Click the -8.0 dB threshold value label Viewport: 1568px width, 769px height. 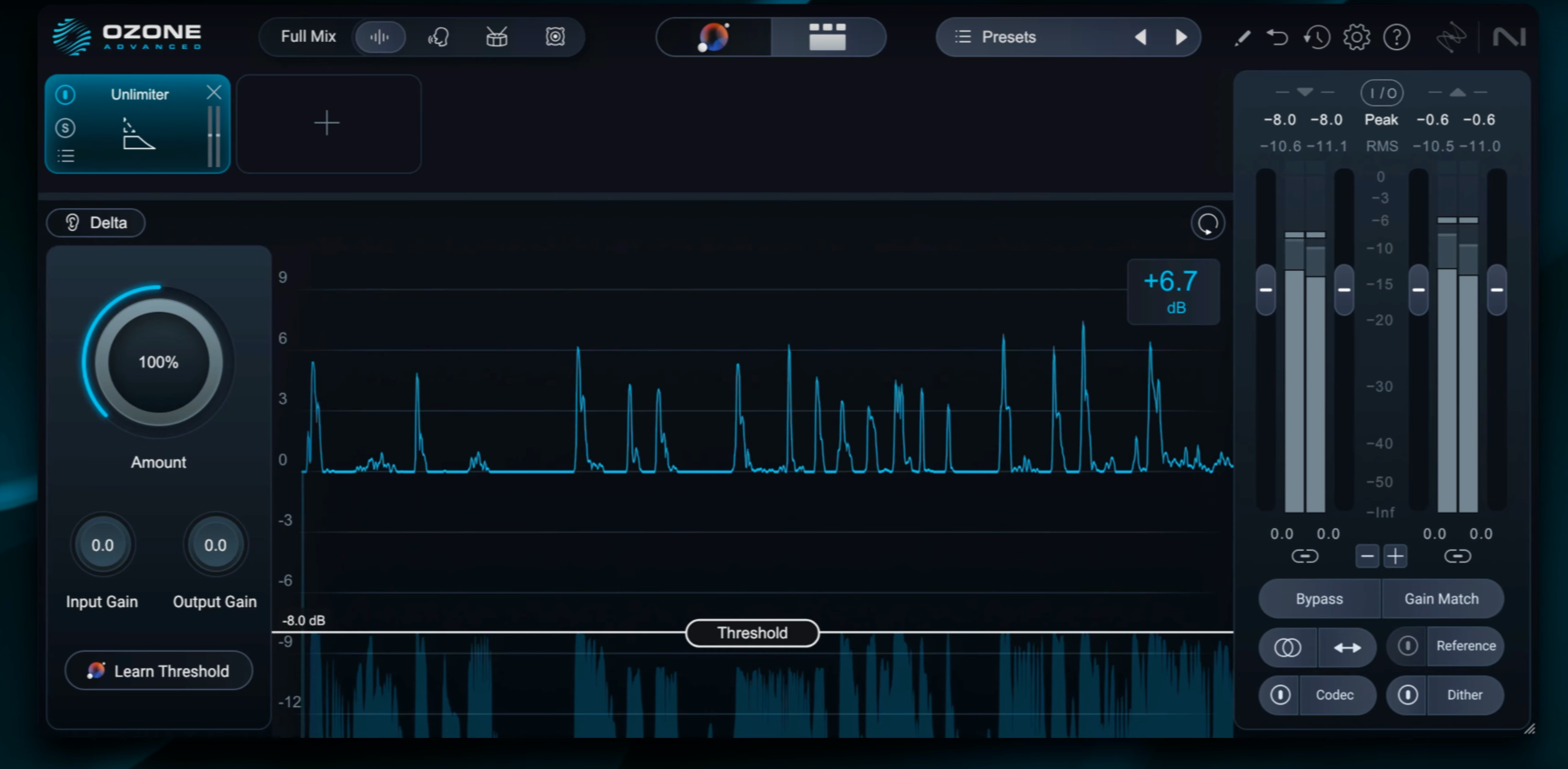click(x=304, y=621)
